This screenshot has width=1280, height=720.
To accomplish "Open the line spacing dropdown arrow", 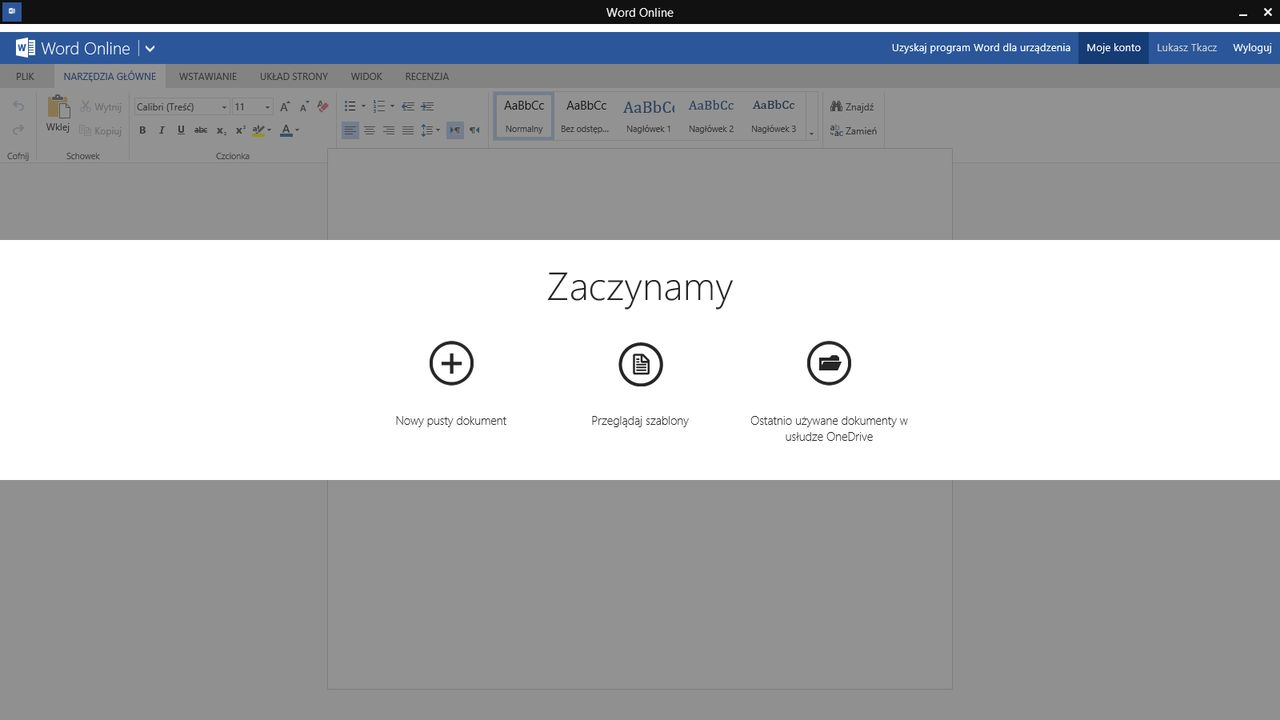I will coord(438,130).
